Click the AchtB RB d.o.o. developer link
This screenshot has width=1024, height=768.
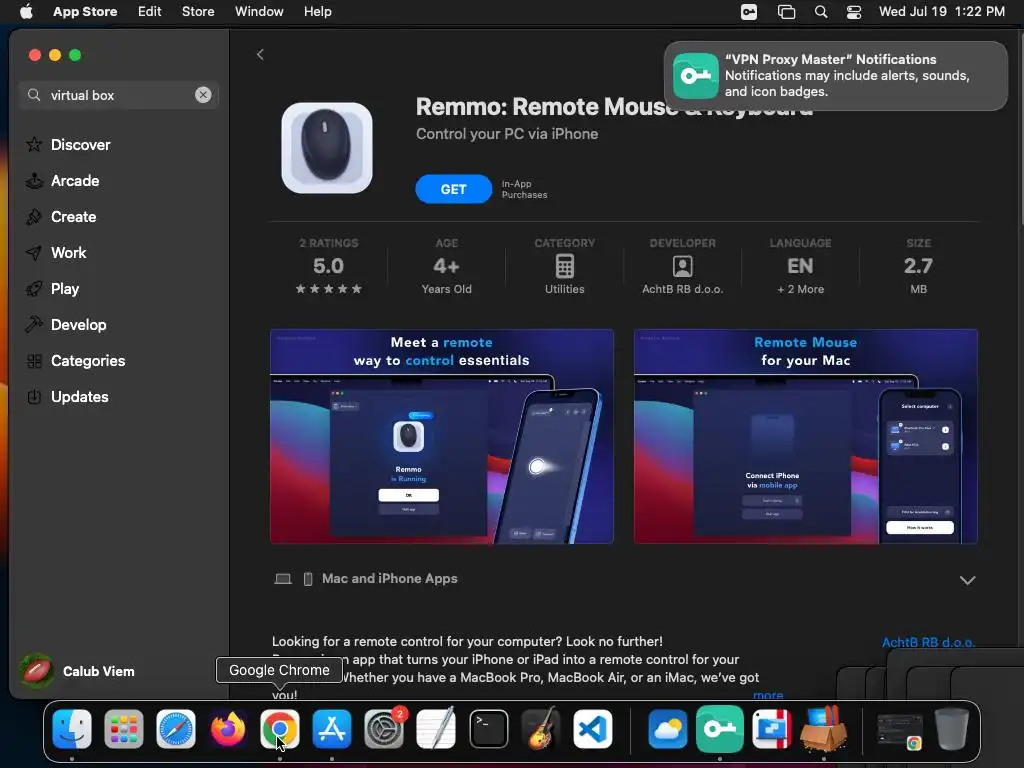click(x=928, y=643)
